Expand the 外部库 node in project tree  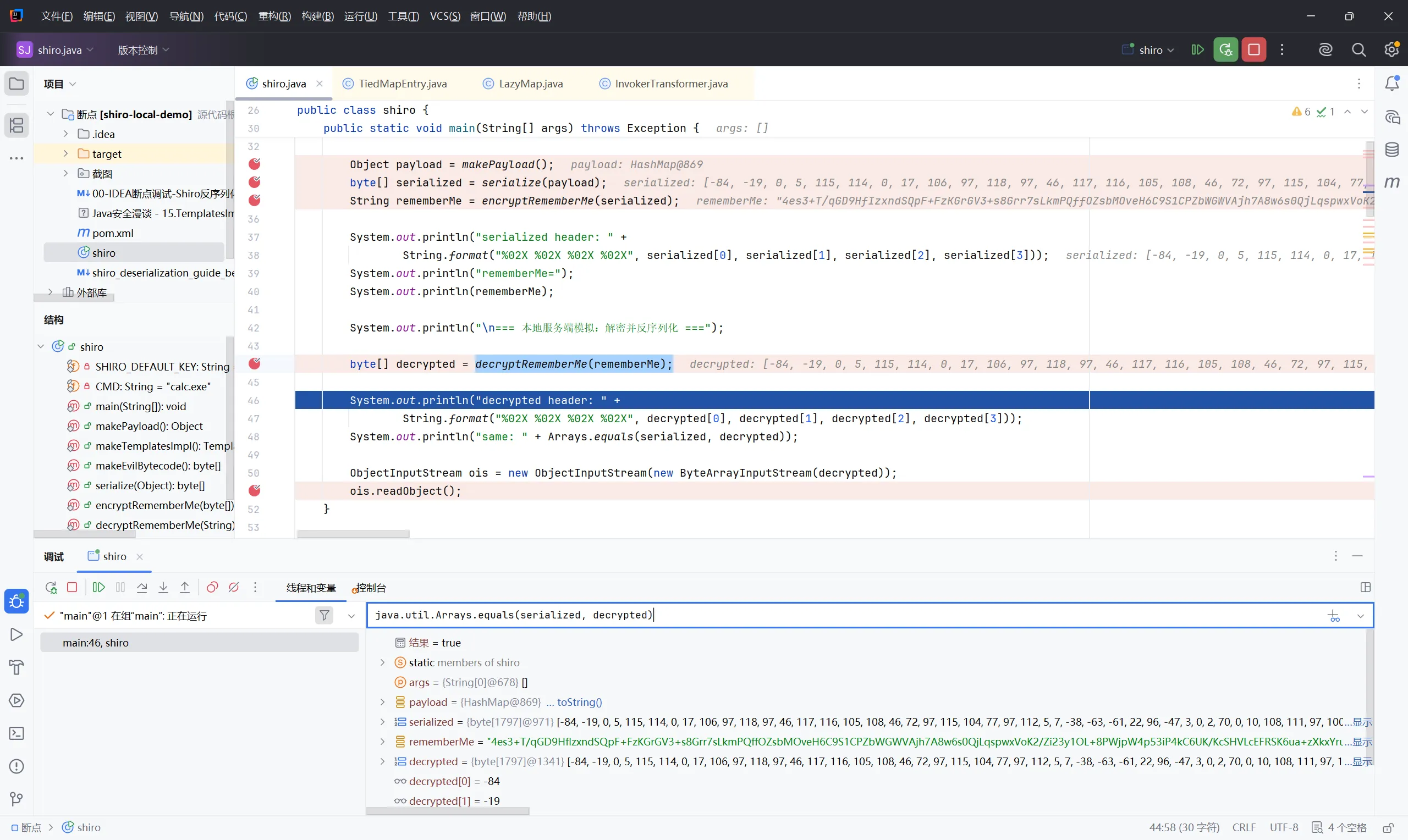pyautogui.click(x=51, y=292)
